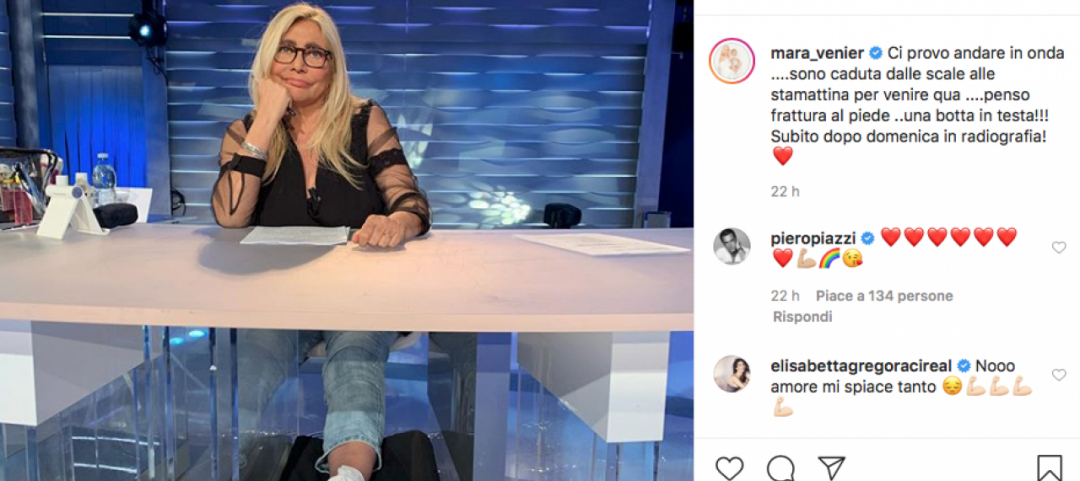Like pieropiazzi's comment heart

point(1059,247)
